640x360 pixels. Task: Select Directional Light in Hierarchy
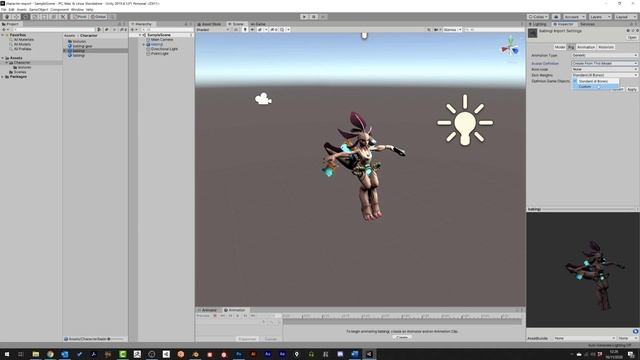(x=164, y=49)
